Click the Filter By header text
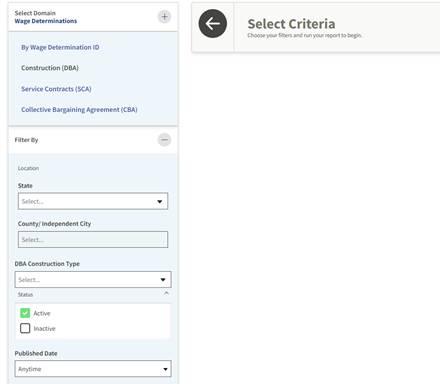This screenshot has height=384, width=440. (26, 140)
